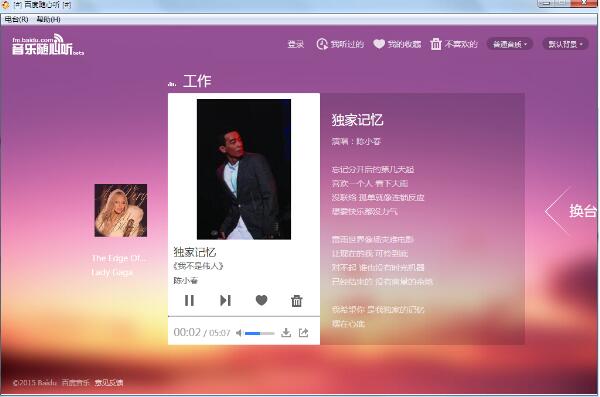Viewport: 600px width, 397px height.
Task: Click the last lyric line in the lyrics panel
Action: tap(348, 324)
